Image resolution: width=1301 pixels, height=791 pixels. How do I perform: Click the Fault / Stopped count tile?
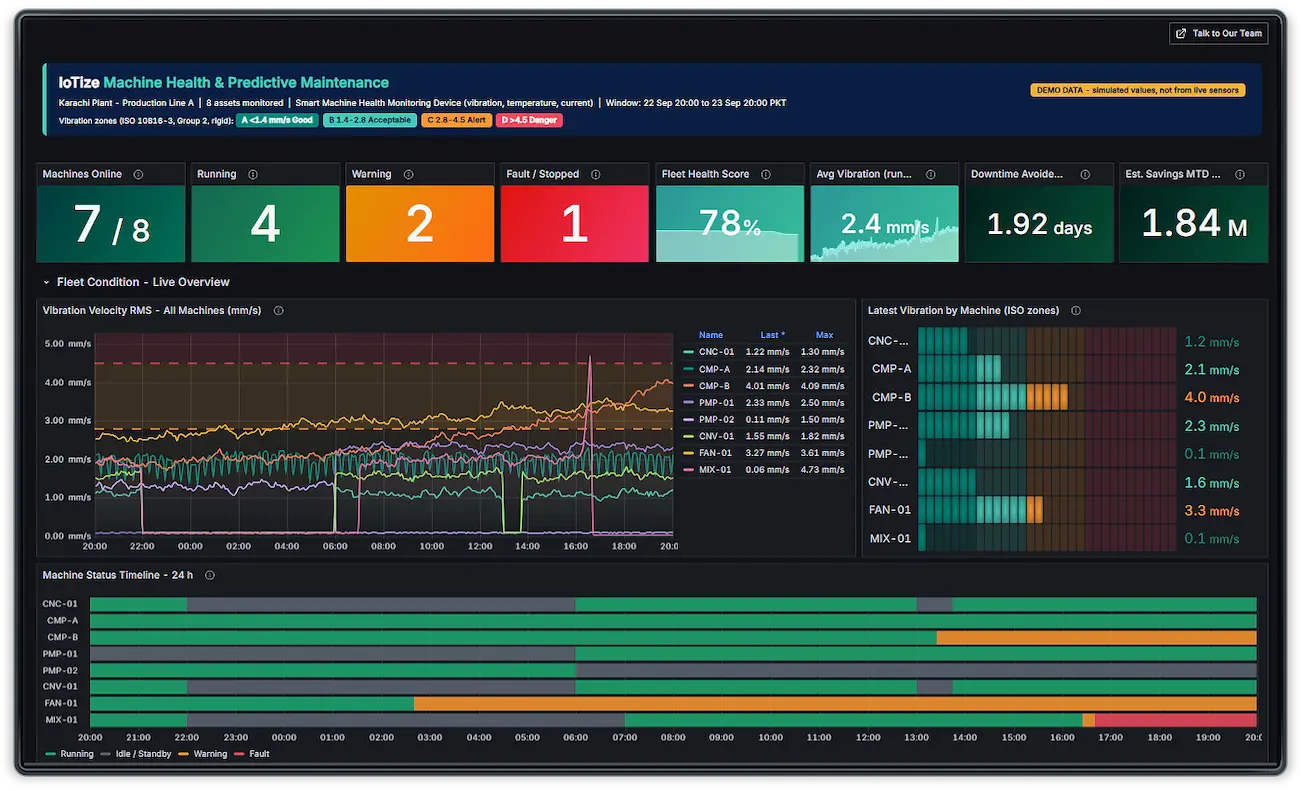[x=574, y=223]
